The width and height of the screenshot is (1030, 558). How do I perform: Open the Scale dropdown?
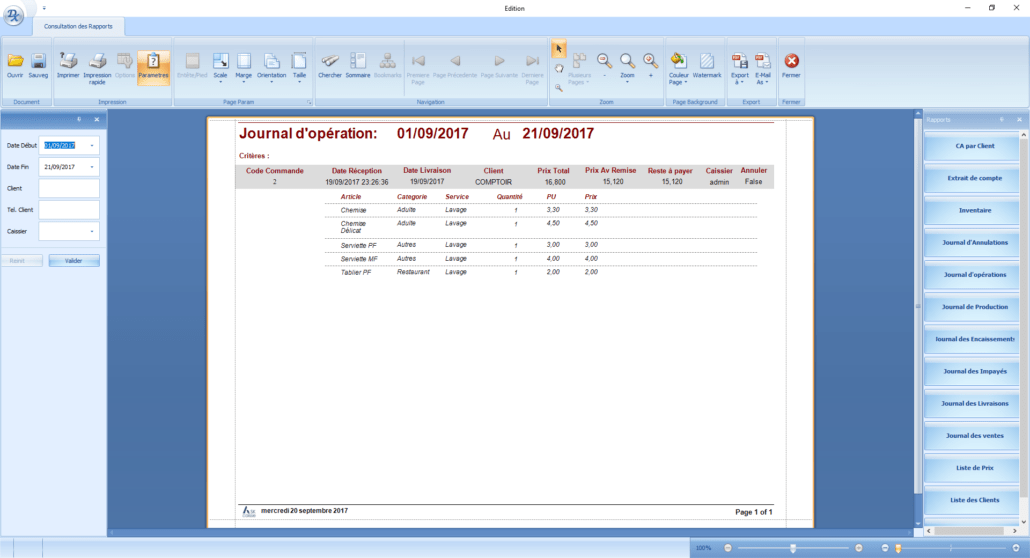pos(220,68)
